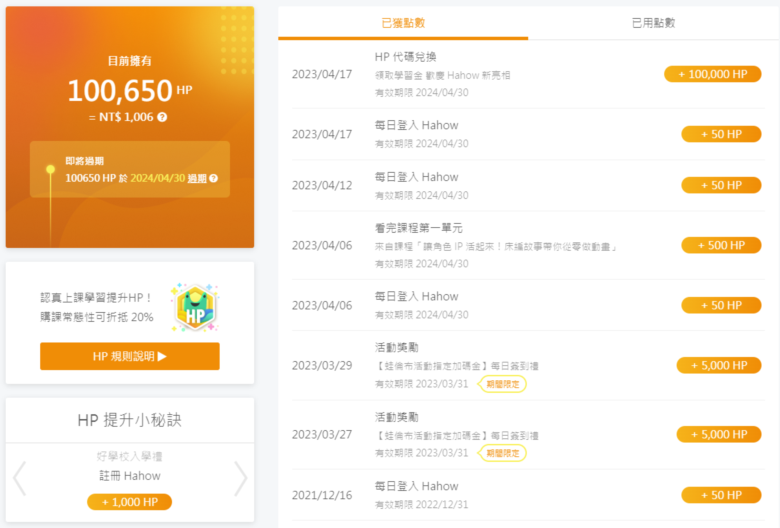This screenshot has height=528, width=780.
Task: Click 有效期限 2022/12/31 text
Action: click(421, 505)
